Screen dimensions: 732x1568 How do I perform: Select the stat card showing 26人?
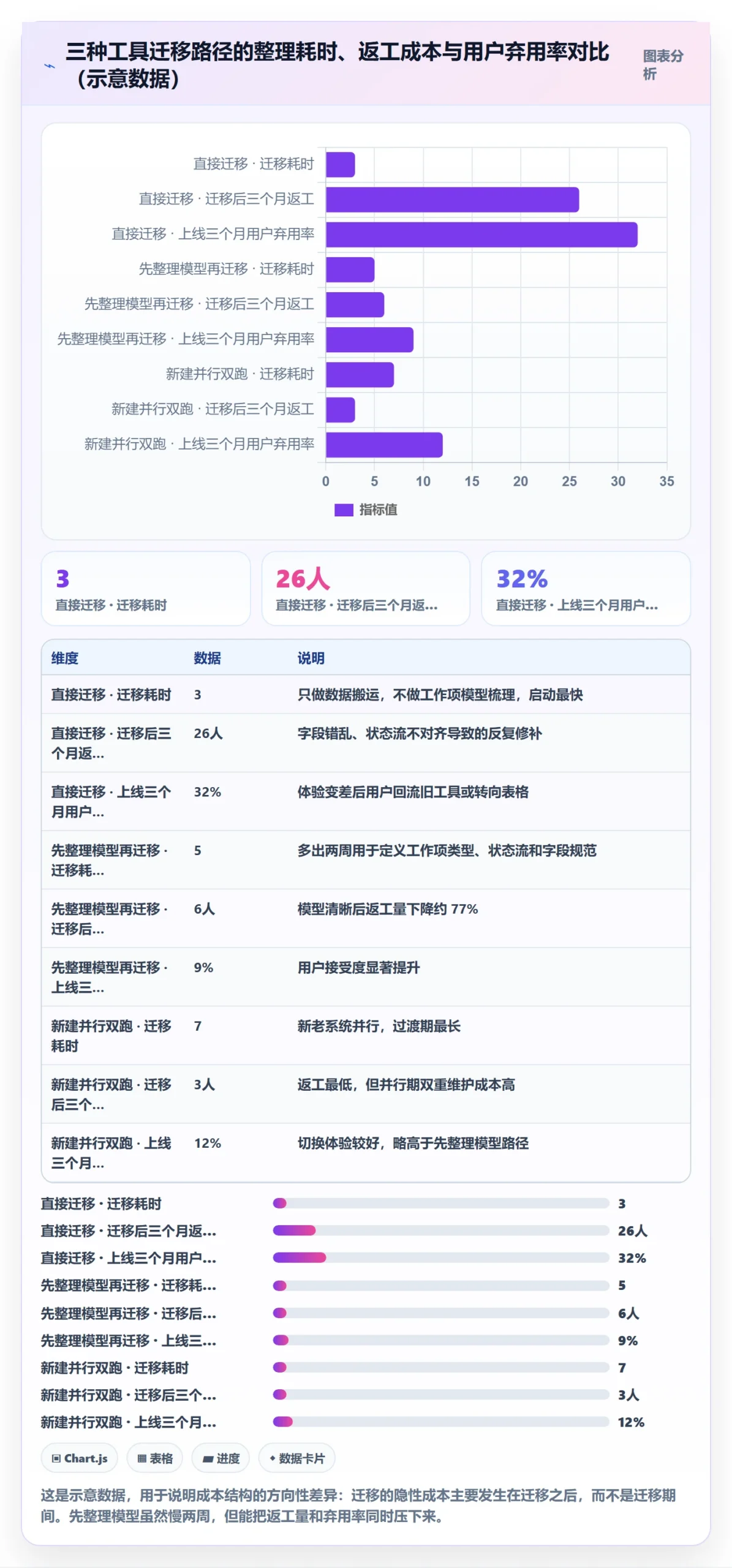pos(366,589)
